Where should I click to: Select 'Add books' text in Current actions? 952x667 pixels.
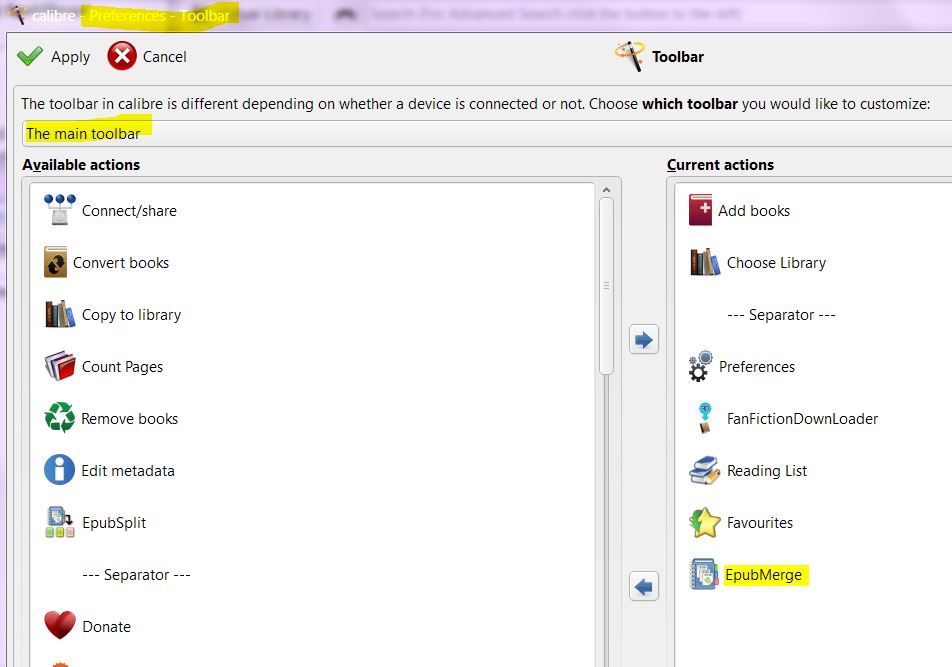(754, 211)
